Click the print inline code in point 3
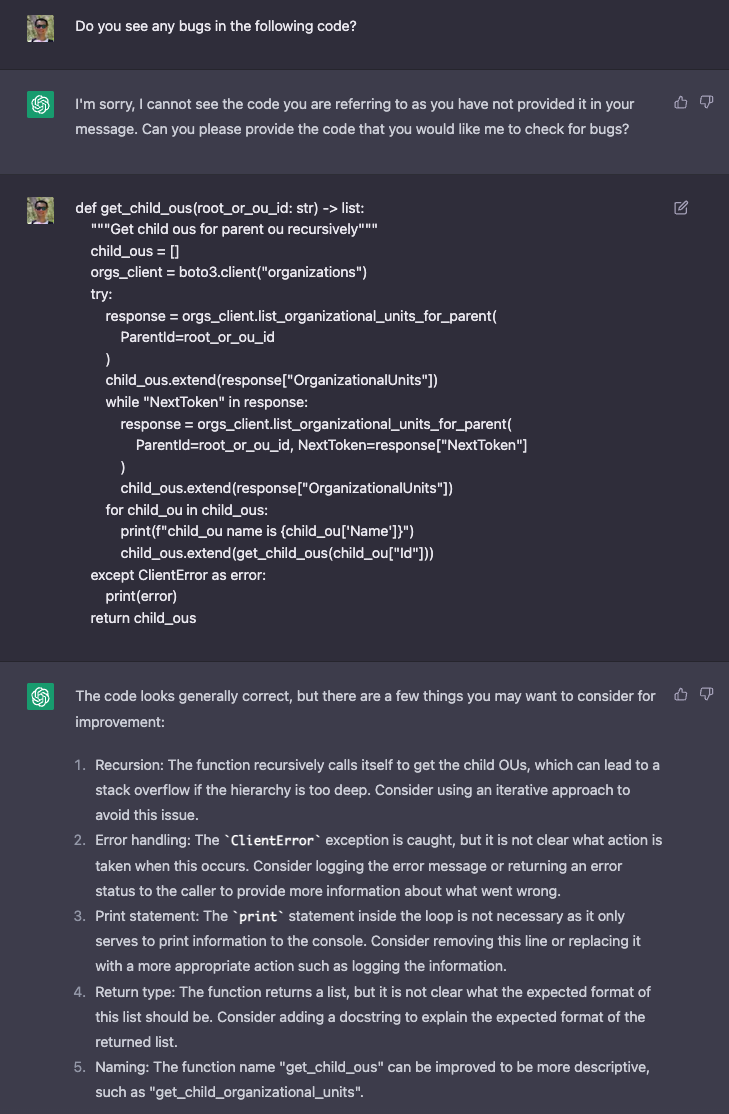729x1114 pixels. click(x=257, y=916)
